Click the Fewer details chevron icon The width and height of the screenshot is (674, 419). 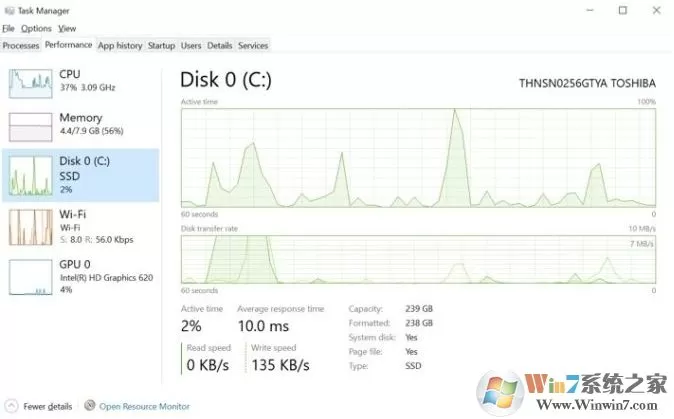coord(11,406)
